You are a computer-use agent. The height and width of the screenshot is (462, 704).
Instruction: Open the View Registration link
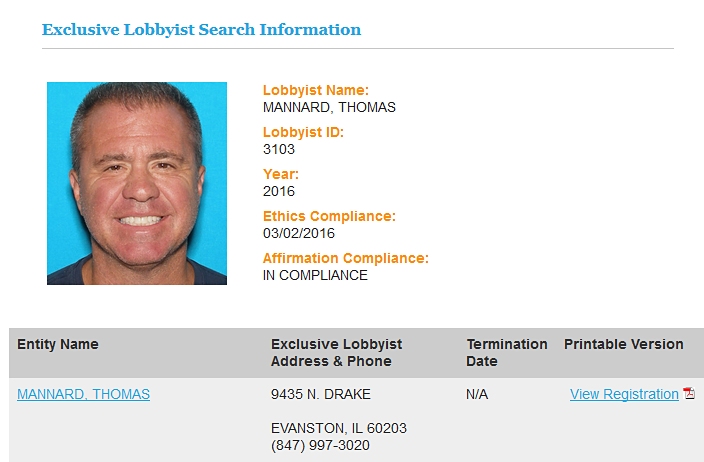click(x=624, y=394)
